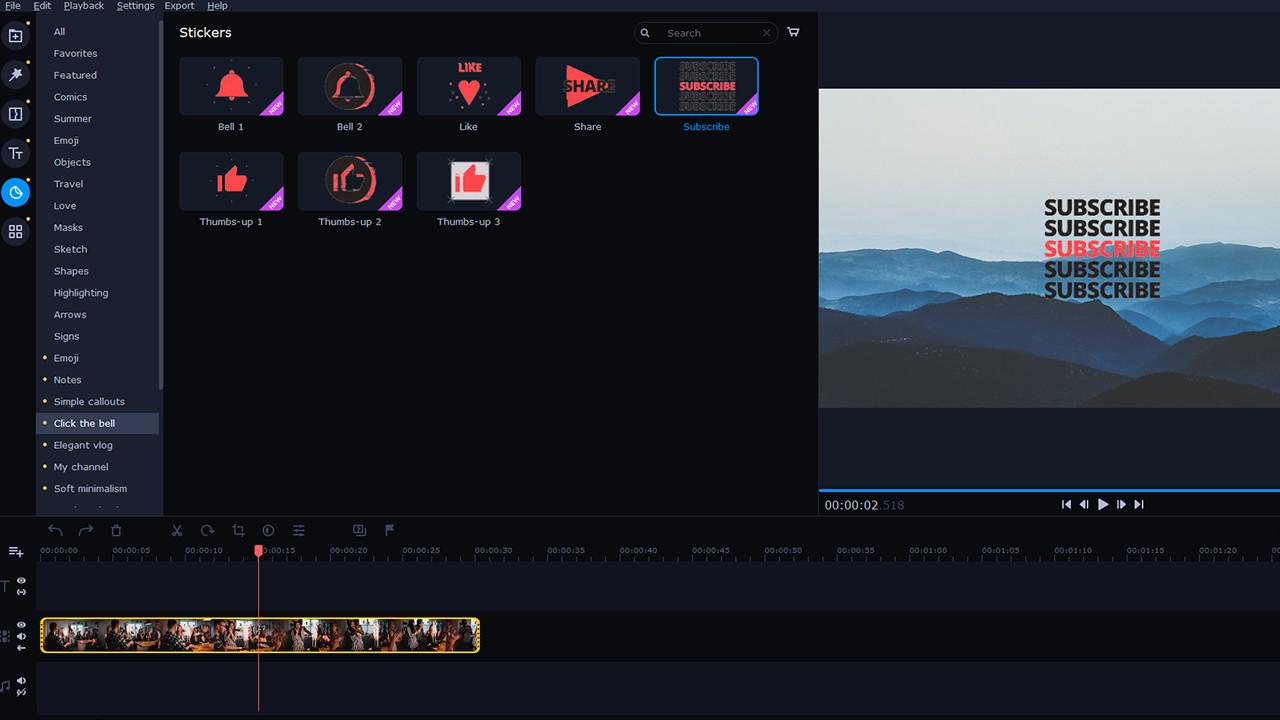Select the Click the bell collection

point(85,423)
